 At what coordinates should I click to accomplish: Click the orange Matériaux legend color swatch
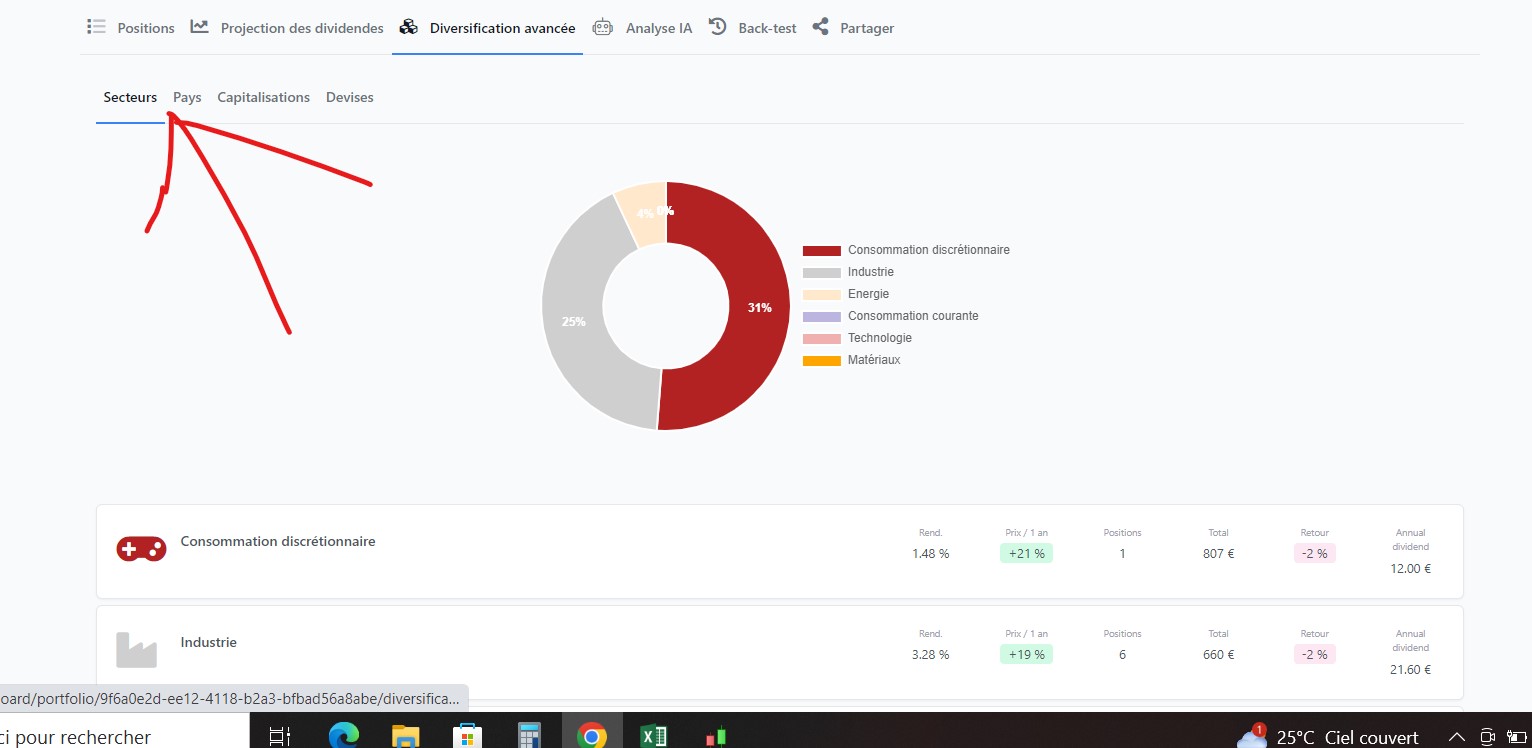tap(821, 360)
